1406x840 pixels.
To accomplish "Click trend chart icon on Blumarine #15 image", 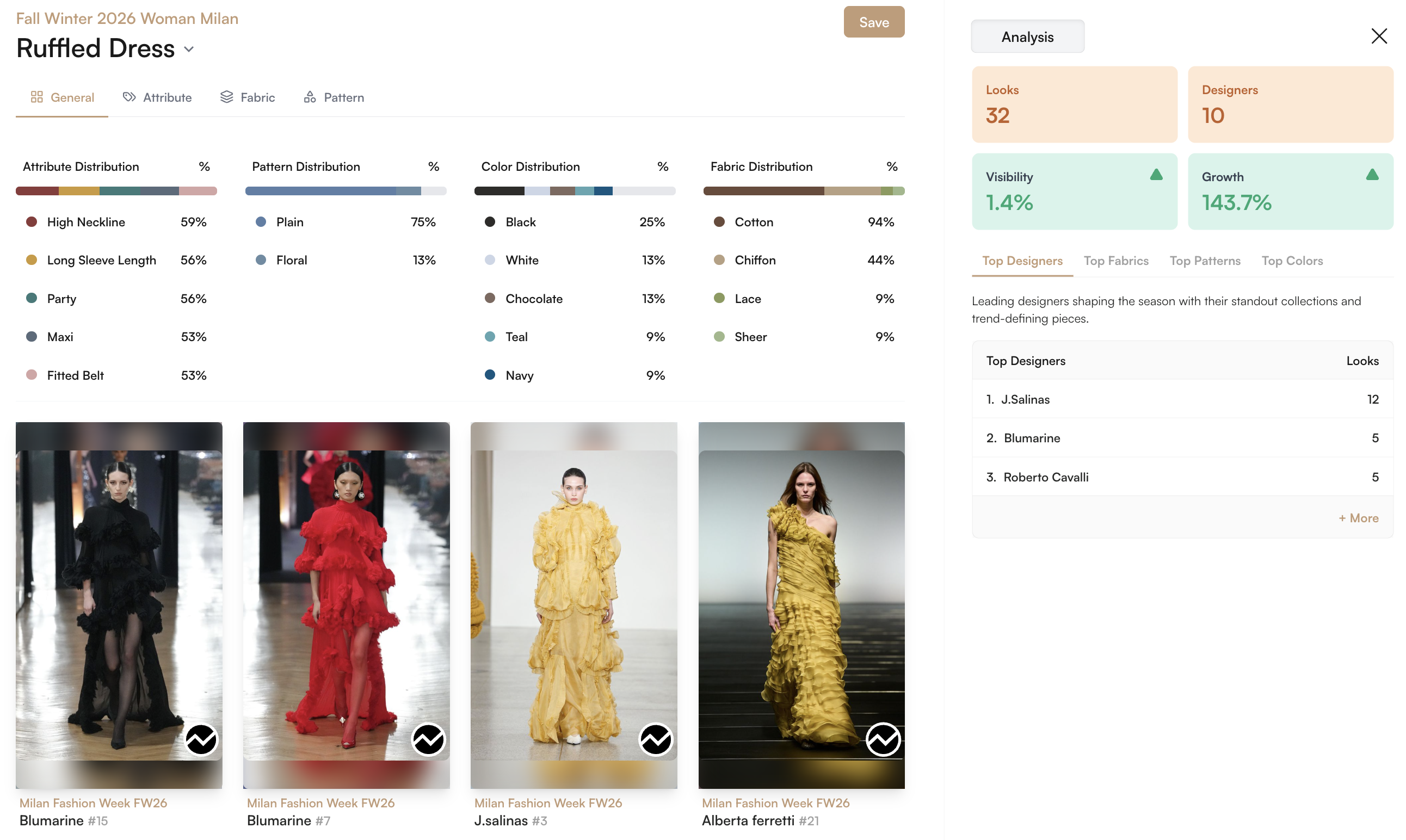I will tap(201, 739).
